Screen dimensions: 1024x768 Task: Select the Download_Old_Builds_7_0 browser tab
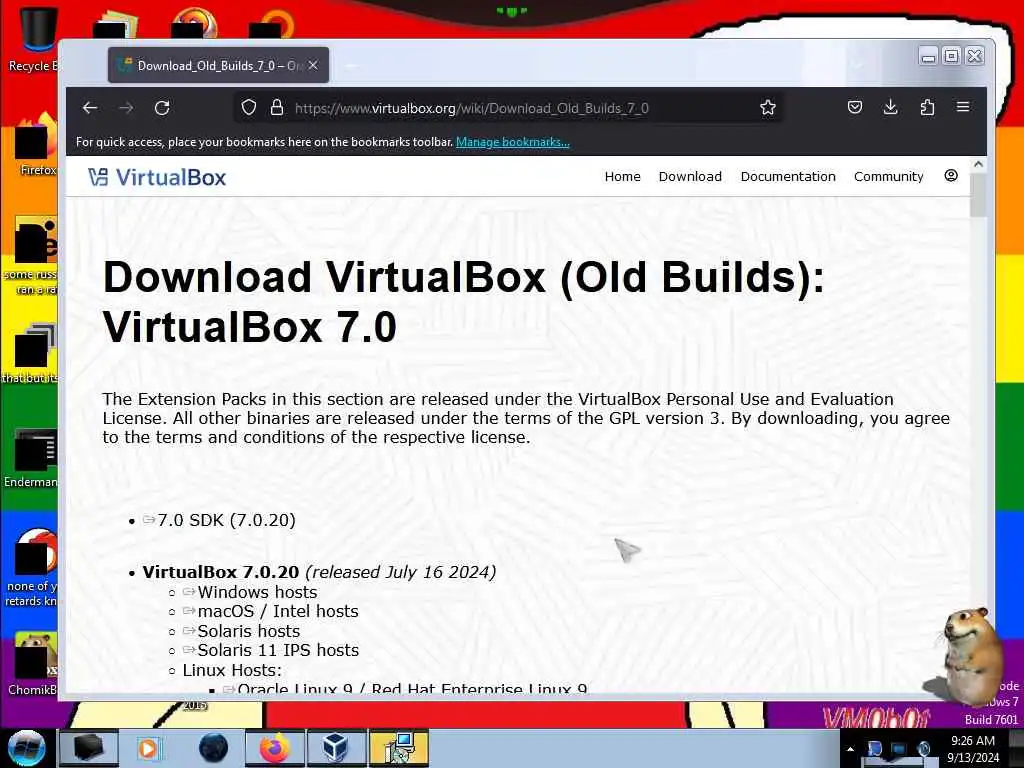218,65
